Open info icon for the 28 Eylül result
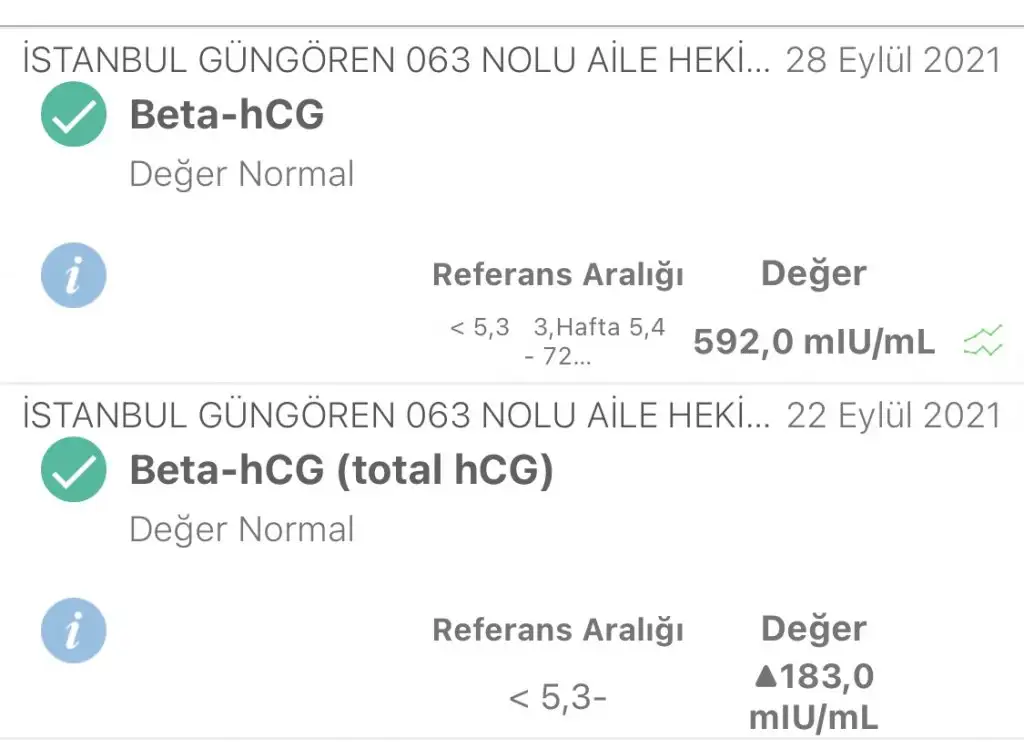This screenshot has width=1024, height=749. (x=73, y=275)
